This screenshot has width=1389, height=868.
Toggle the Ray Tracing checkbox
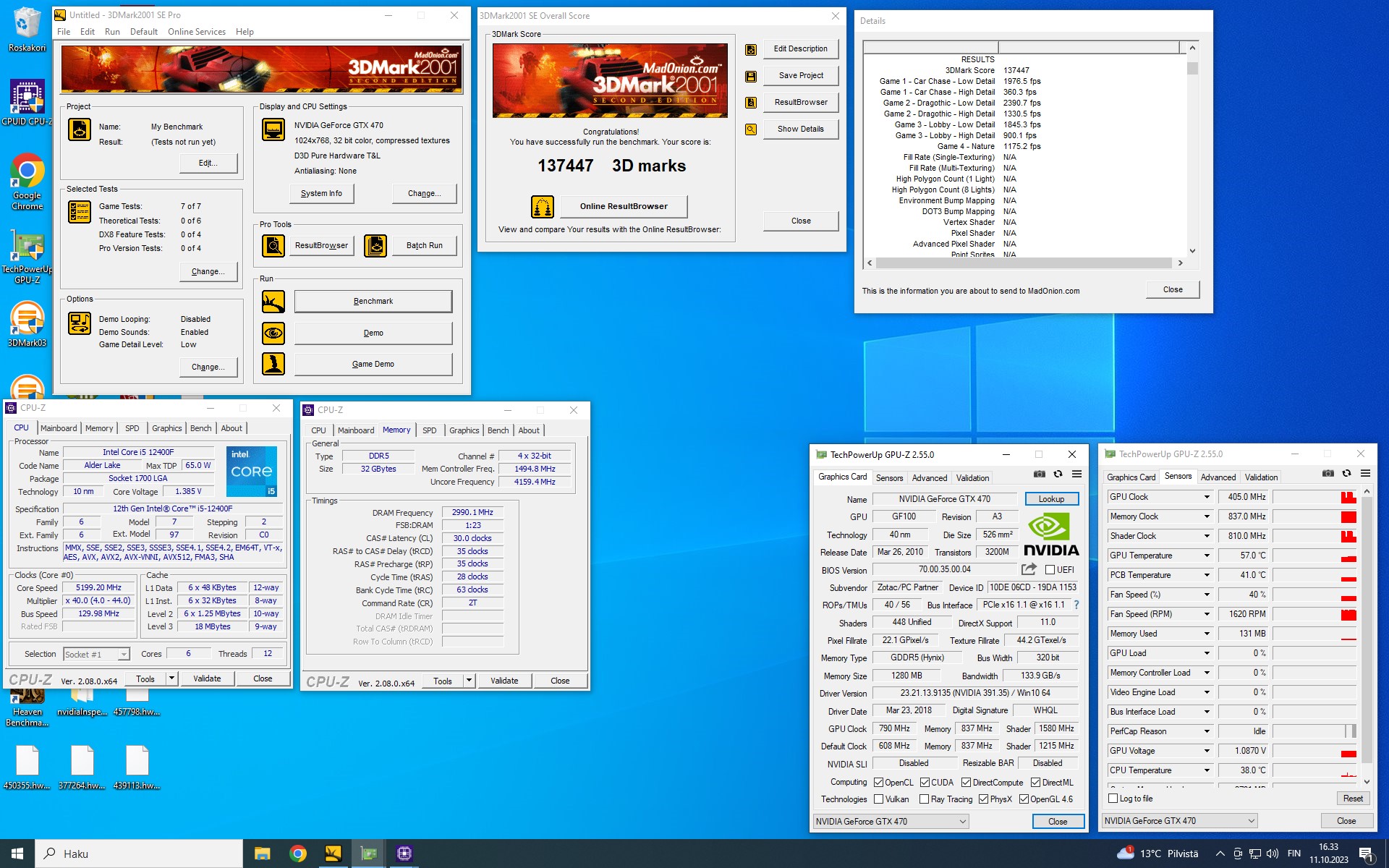coord(924,799)
